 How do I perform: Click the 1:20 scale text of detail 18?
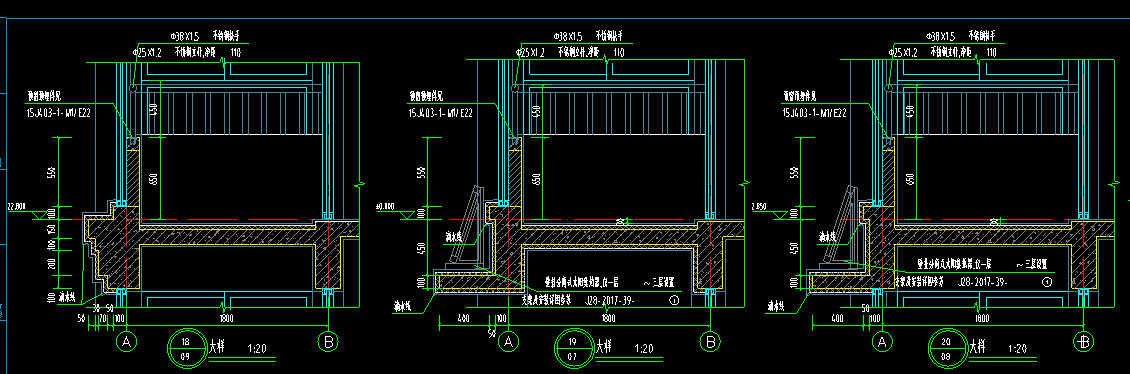click(257, 349)
